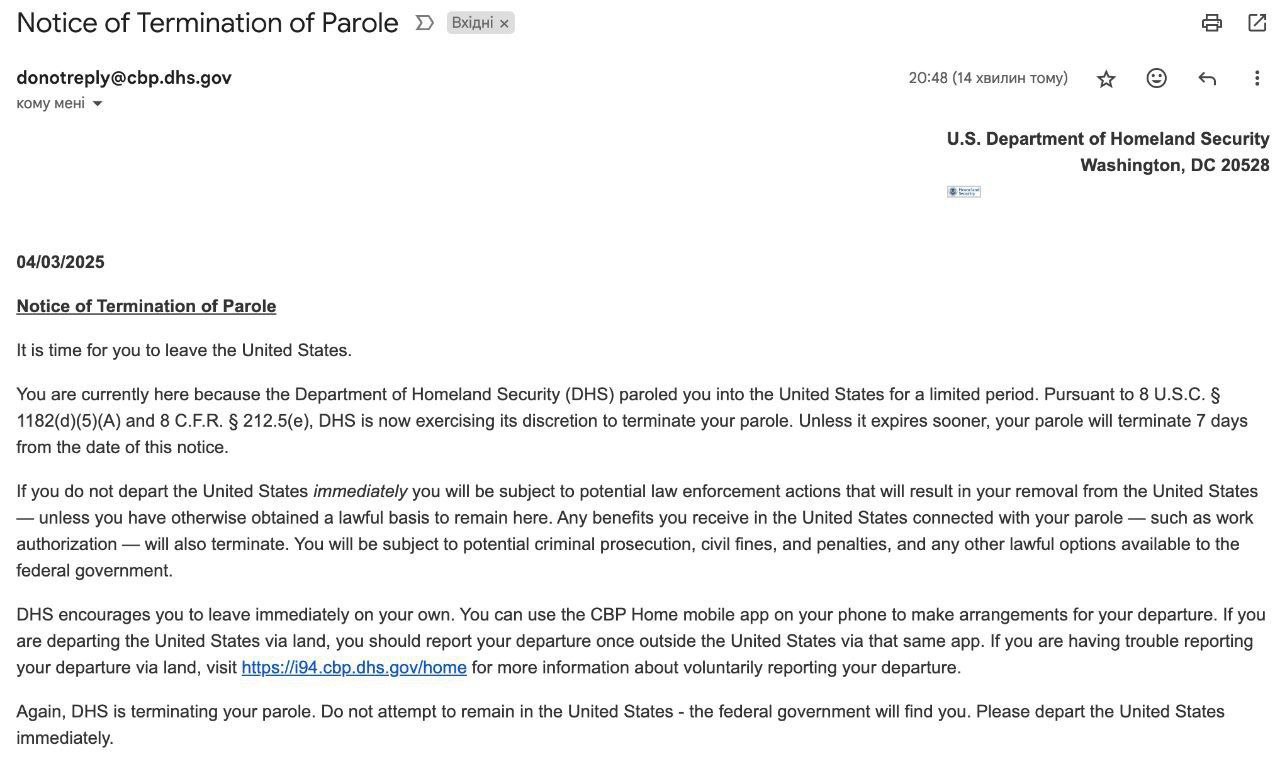
Task: Click the Вхідні label chip
Action: pos(471,23)
